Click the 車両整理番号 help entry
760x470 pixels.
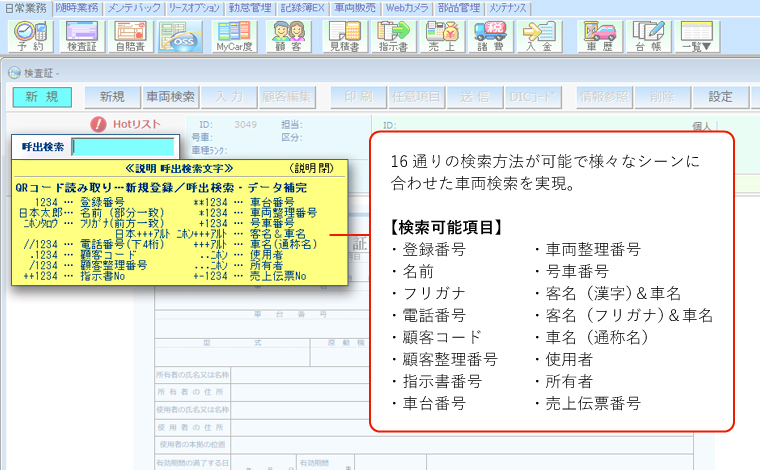[x=284, y=213]
